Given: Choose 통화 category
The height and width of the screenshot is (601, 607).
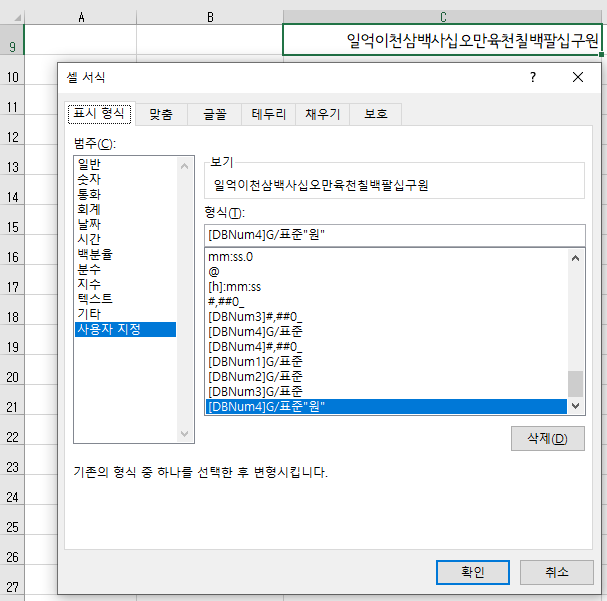Looking at the screenshot, I should click(x=125, y=194).
